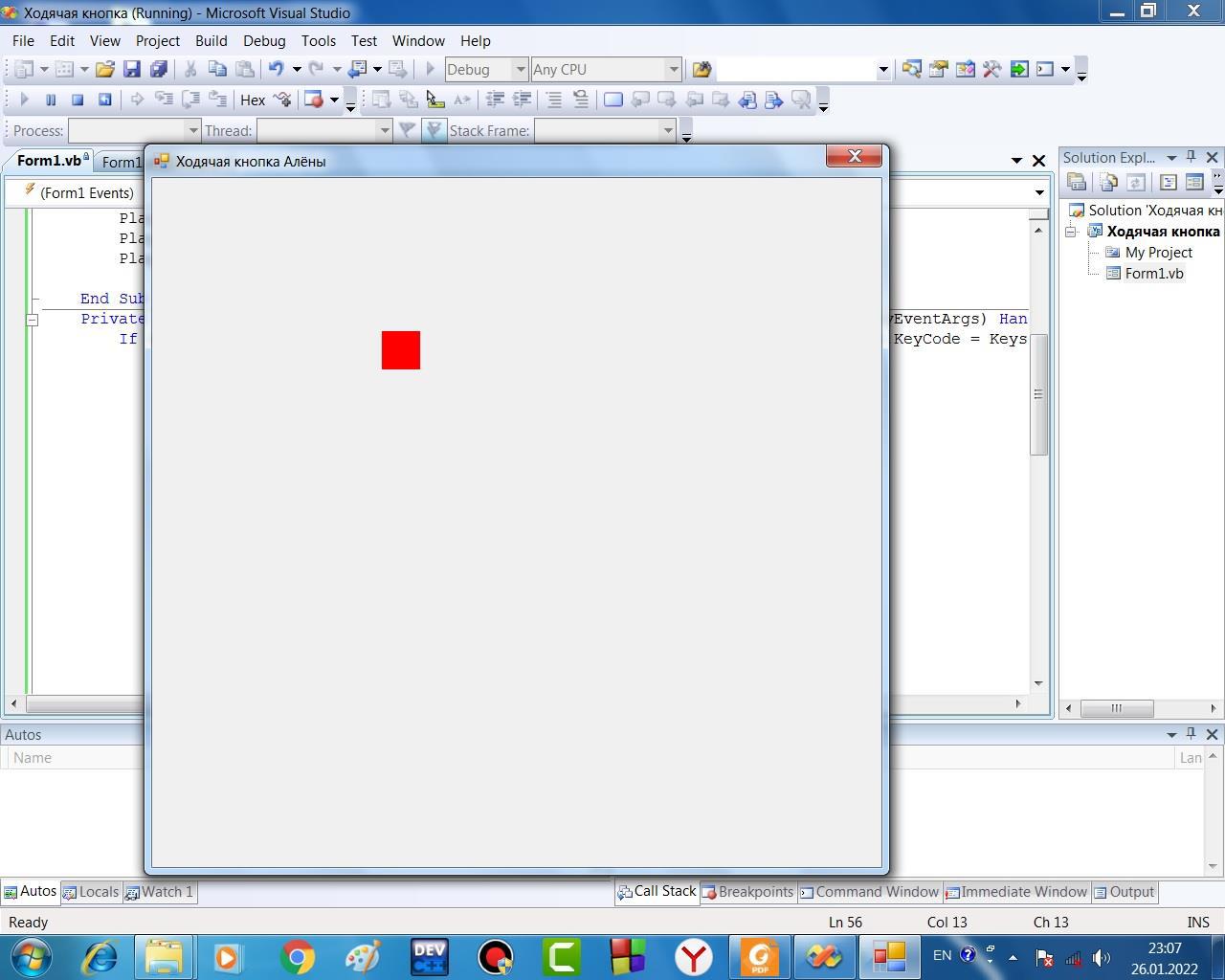
Task: Click the Save All icon
Action: (x=159, y=69)
